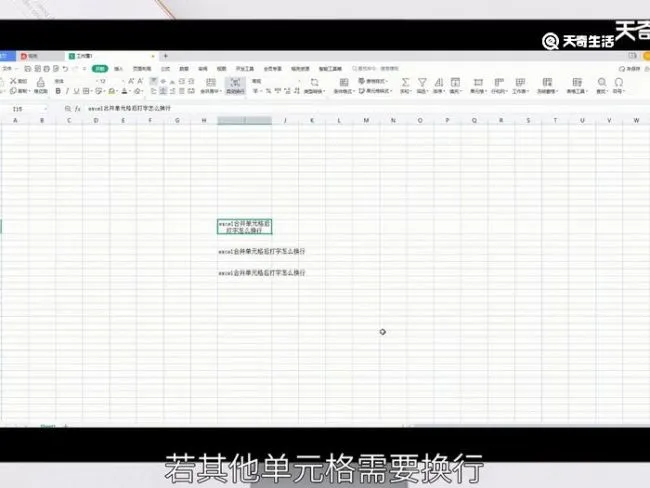Apply Underline formatting

(x=76, y=91)
